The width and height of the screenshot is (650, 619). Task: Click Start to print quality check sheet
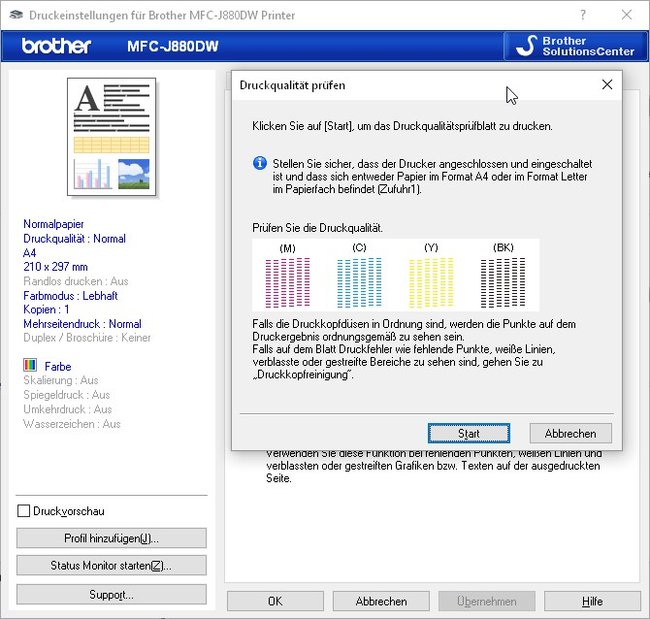coord(468,433)
